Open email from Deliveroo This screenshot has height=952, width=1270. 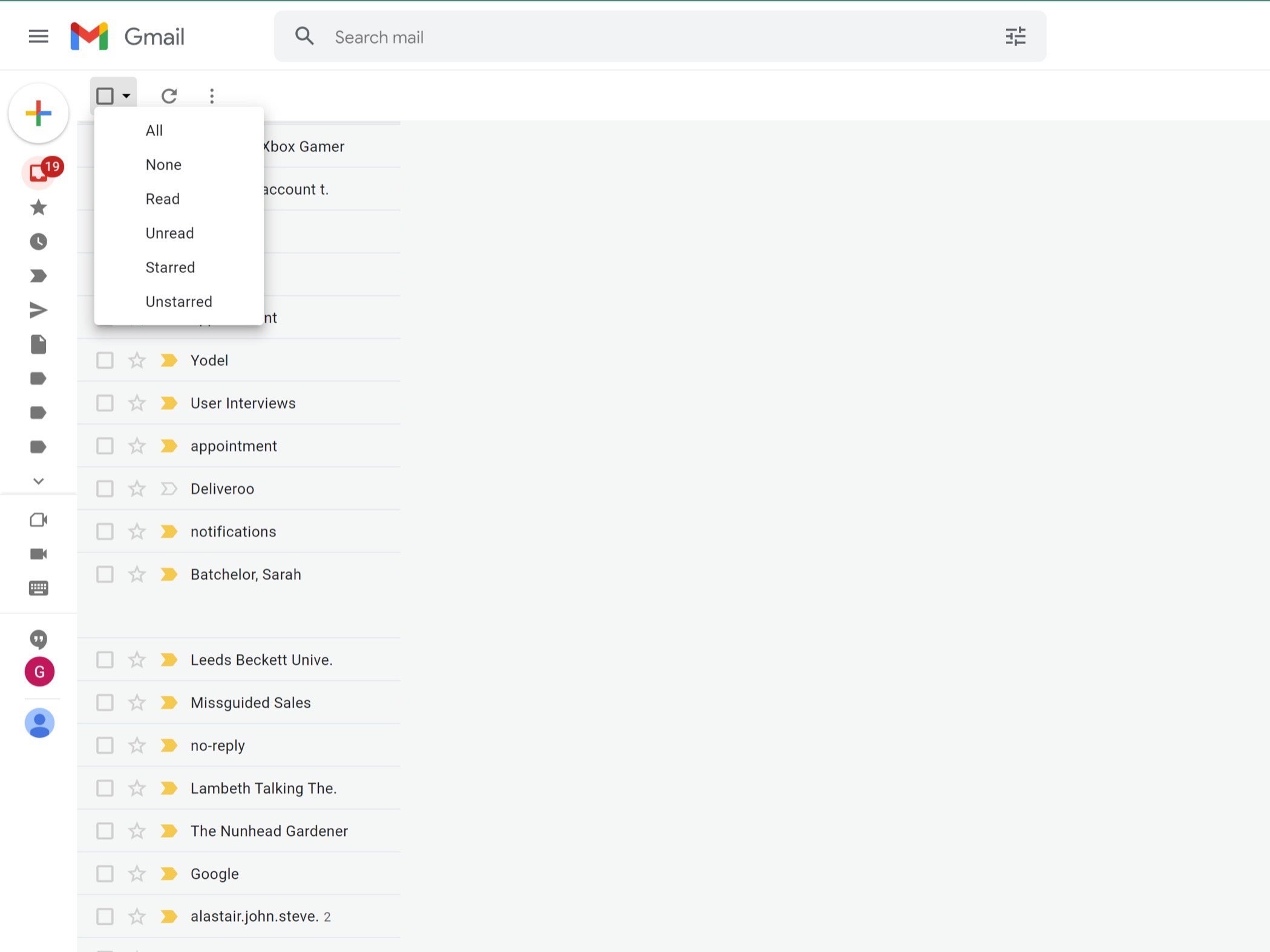click(x=239, y=489)
